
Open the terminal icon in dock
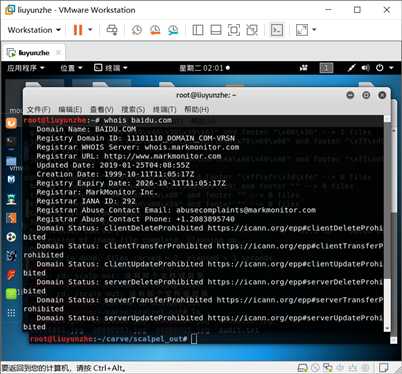[x=11, y=141]
